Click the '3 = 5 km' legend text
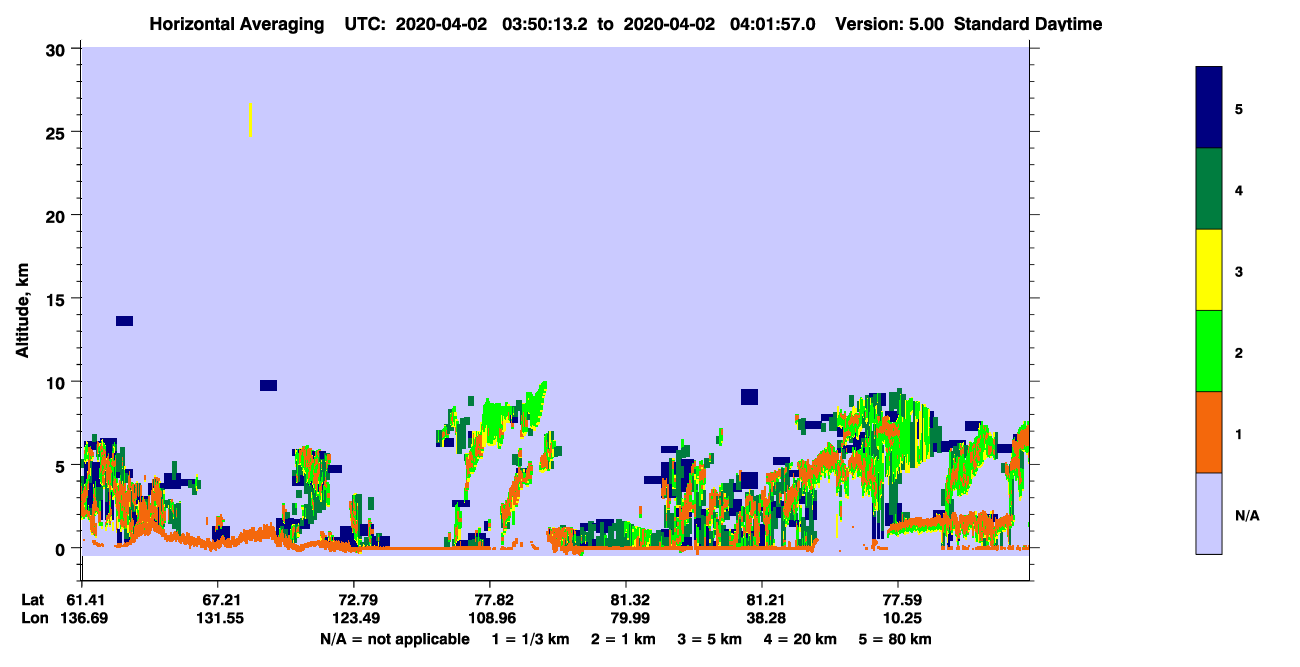Image resolution: width=1300 pixels, height=667 pixels. [x=709, y=639]
